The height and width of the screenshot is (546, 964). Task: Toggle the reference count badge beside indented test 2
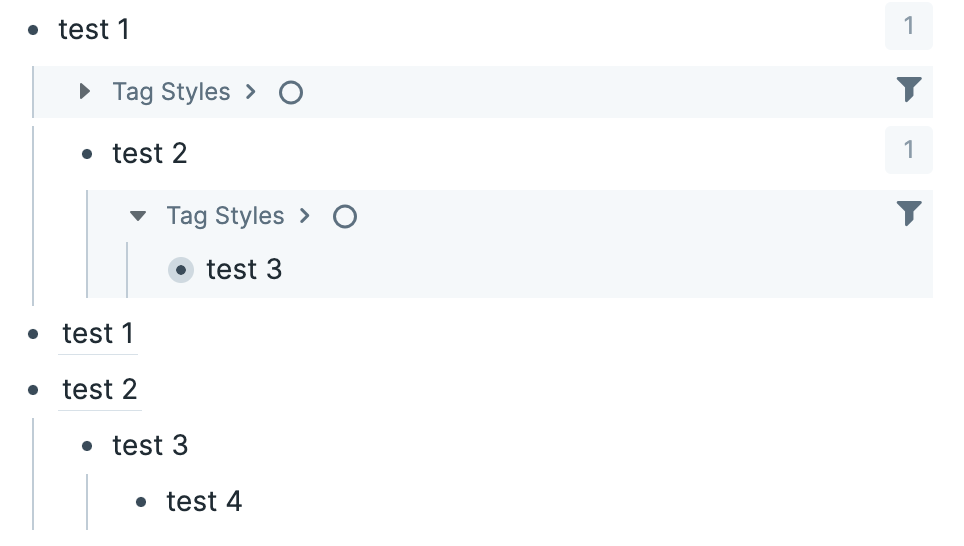click(908, 150)
